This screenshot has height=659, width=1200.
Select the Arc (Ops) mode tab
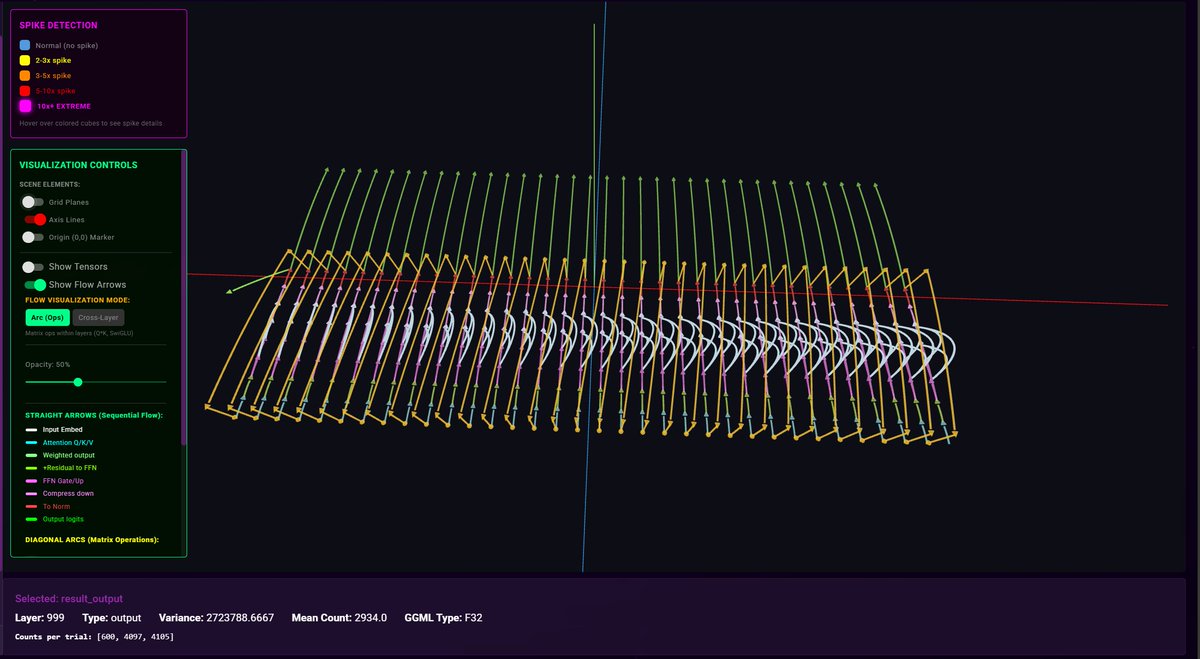pos(47,317)
